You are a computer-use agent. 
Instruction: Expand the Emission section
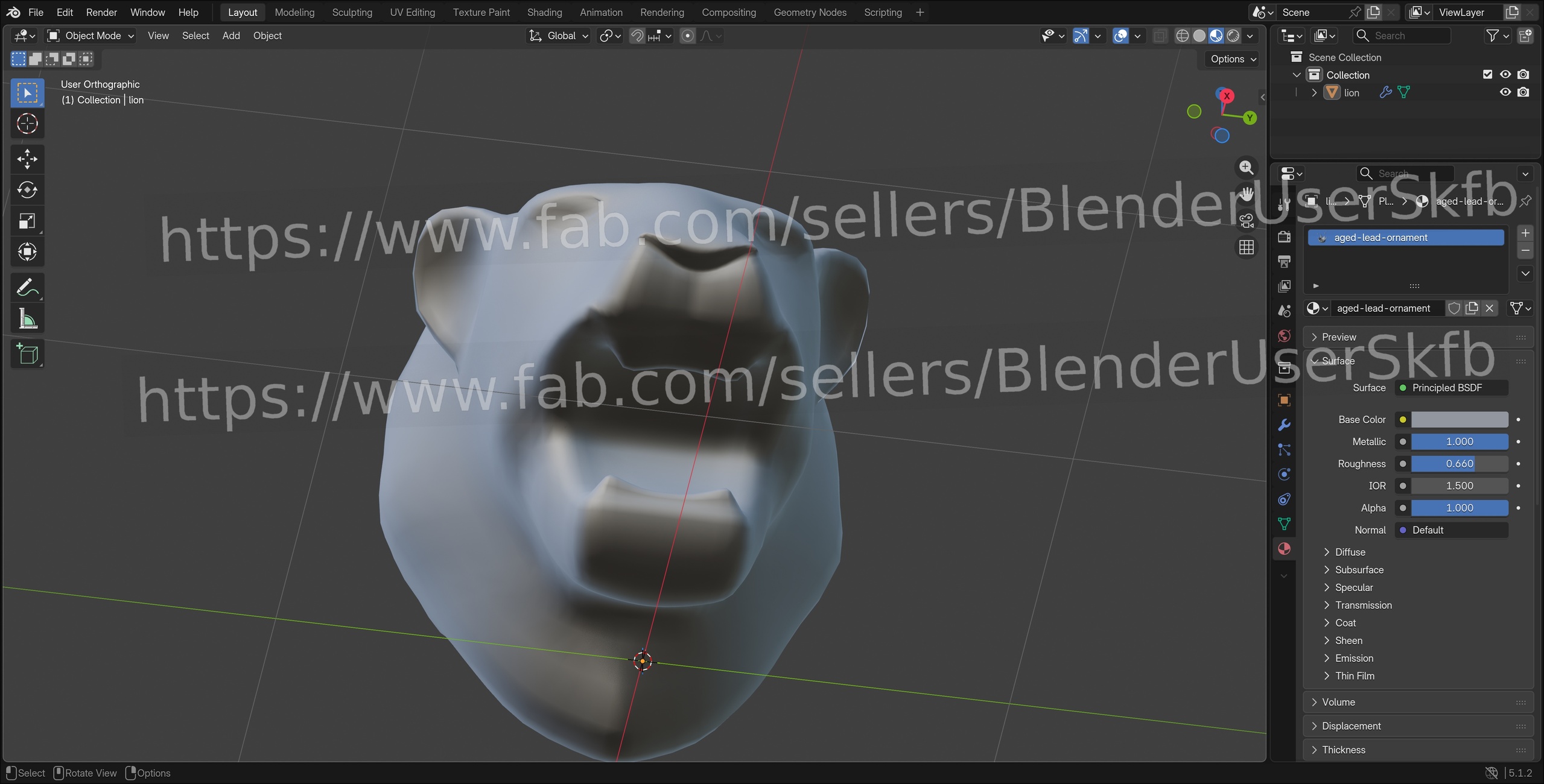[1354, 658]
